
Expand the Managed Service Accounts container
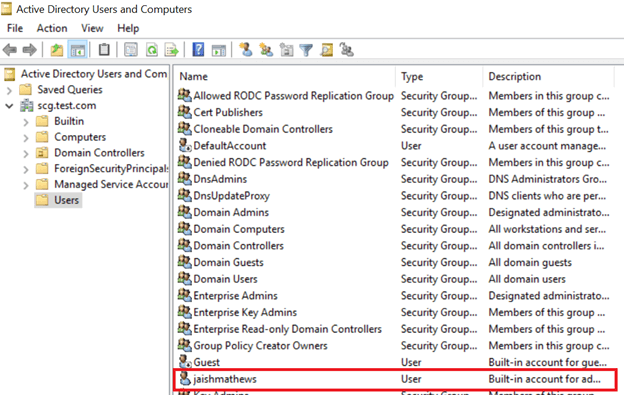[26, 185]
